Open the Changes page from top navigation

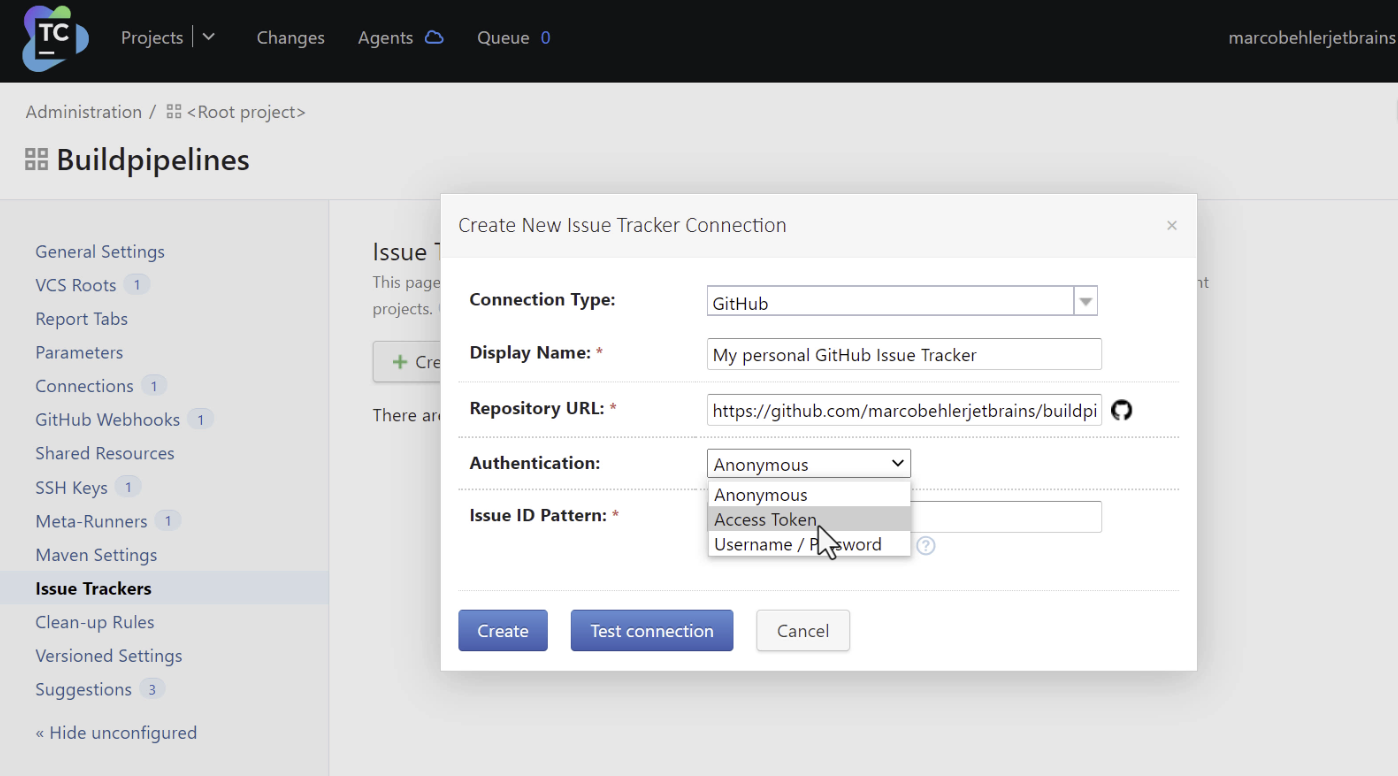(290, 37)
